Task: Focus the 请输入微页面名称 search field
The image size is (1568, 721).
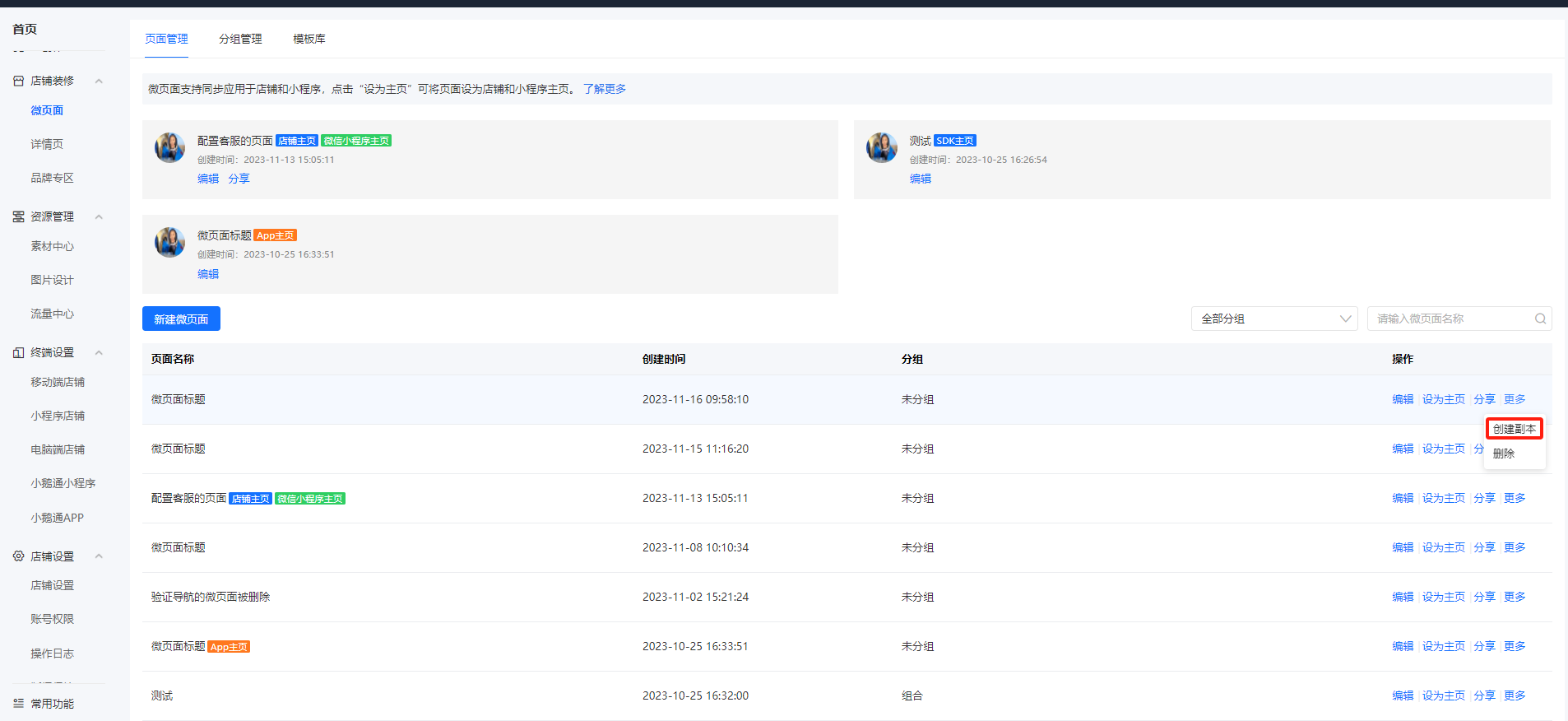Action: coord(1453,319)
